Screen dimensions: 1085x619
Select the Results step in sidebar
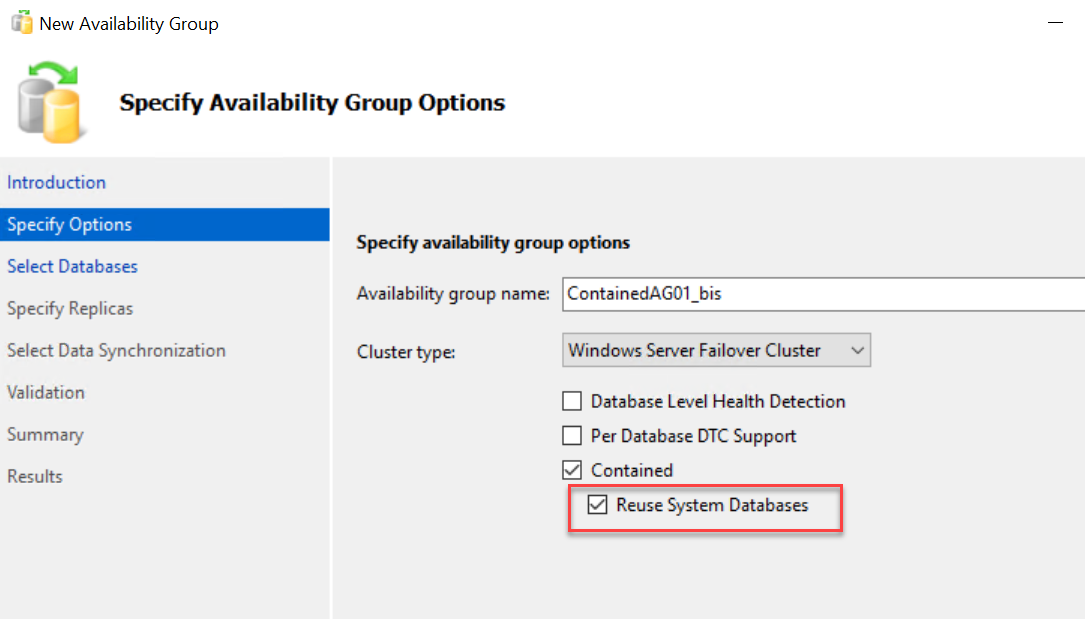click(35, 476)
